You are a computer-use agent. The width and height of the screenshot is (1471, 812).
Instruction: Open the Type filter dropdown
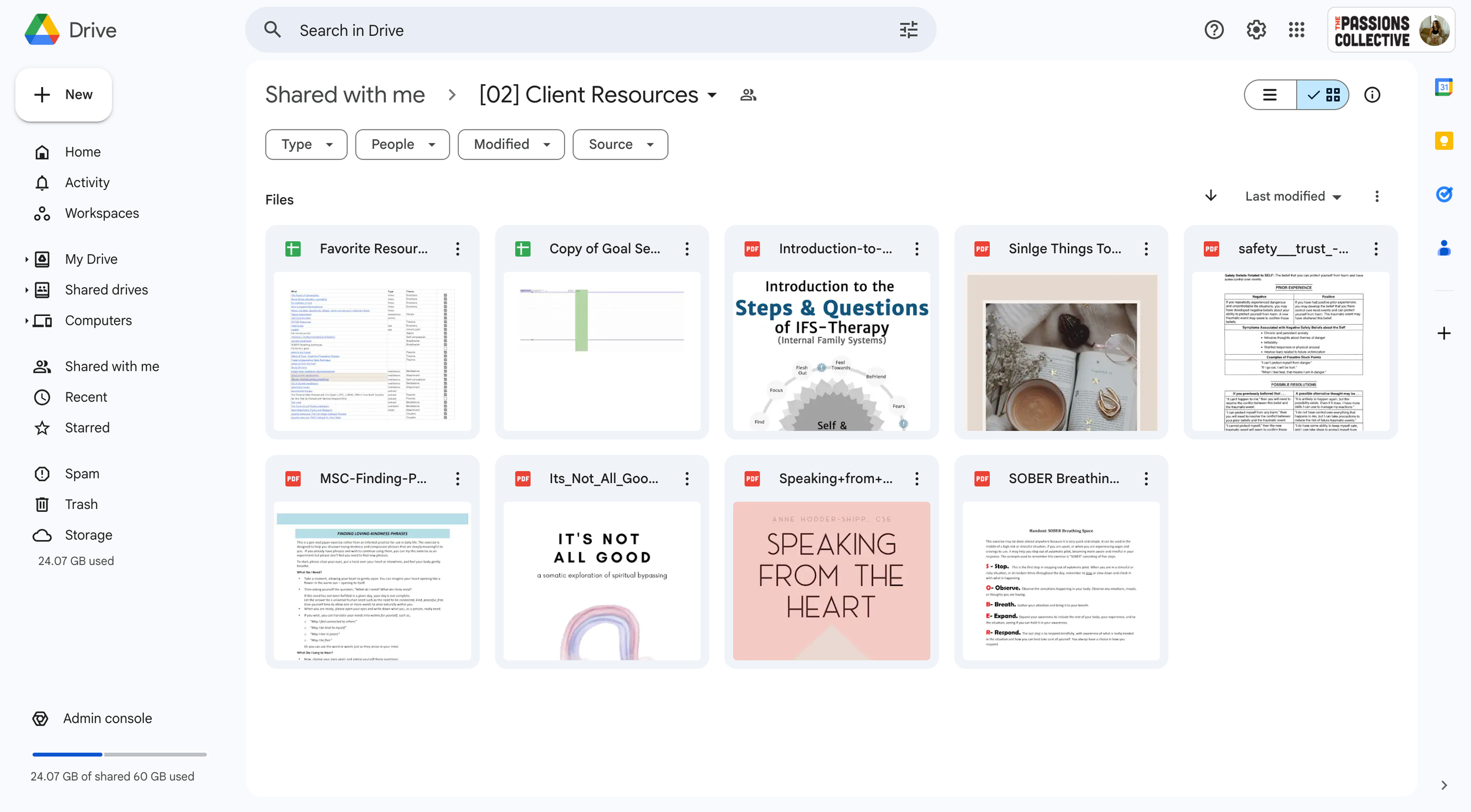tap(306, 144)
